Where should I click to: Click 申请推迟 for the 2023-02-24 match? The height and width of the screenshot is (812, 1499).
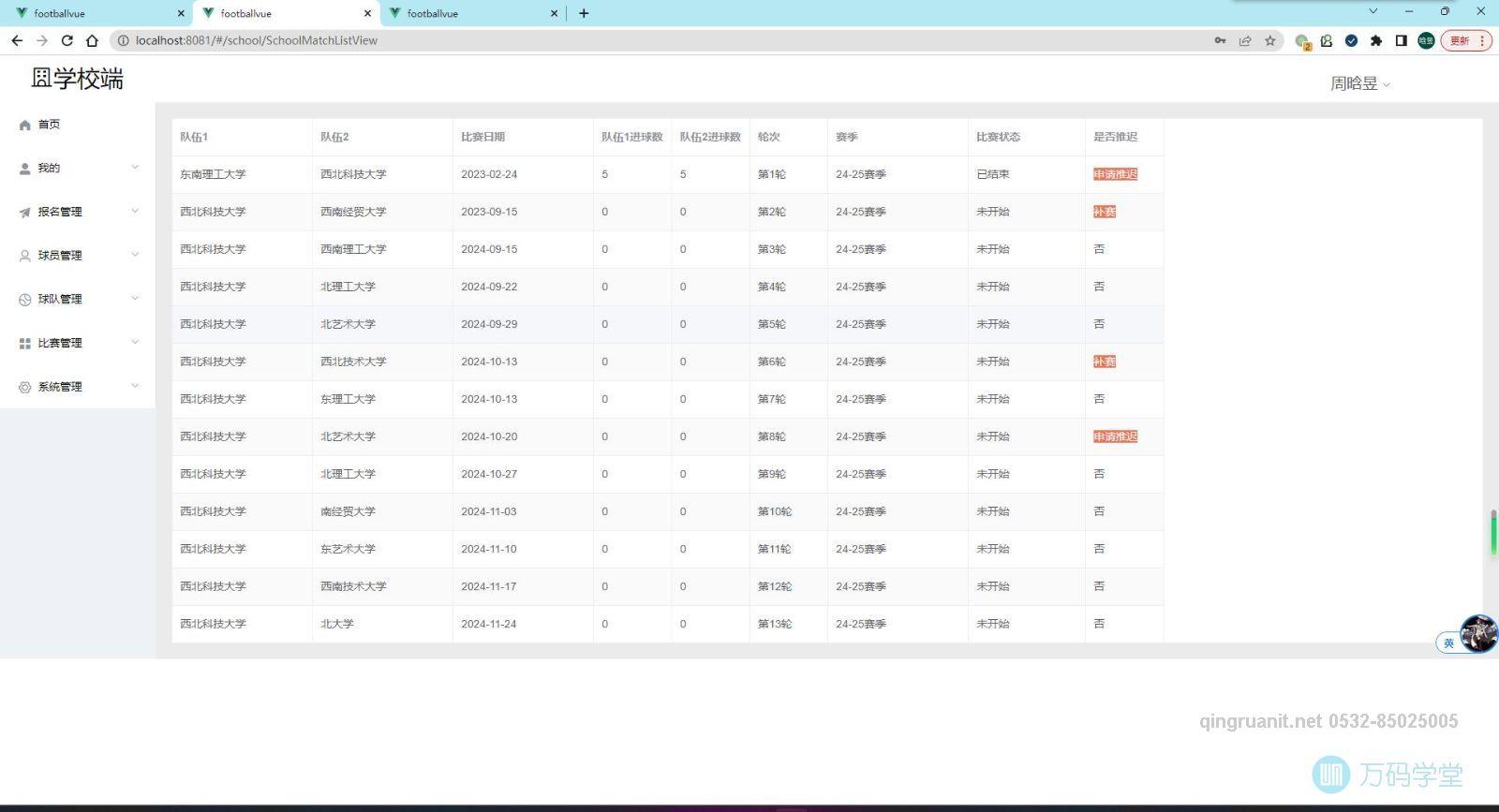click(1115, 174)
